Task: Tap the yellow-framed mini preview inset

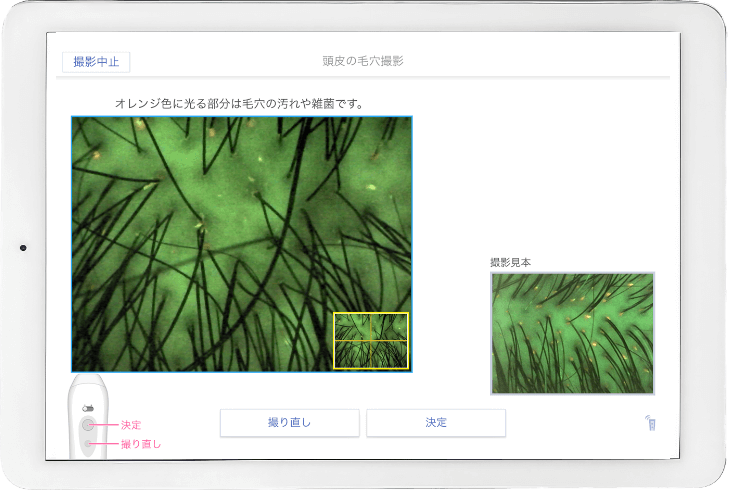Action: click(x=371, y=341)
